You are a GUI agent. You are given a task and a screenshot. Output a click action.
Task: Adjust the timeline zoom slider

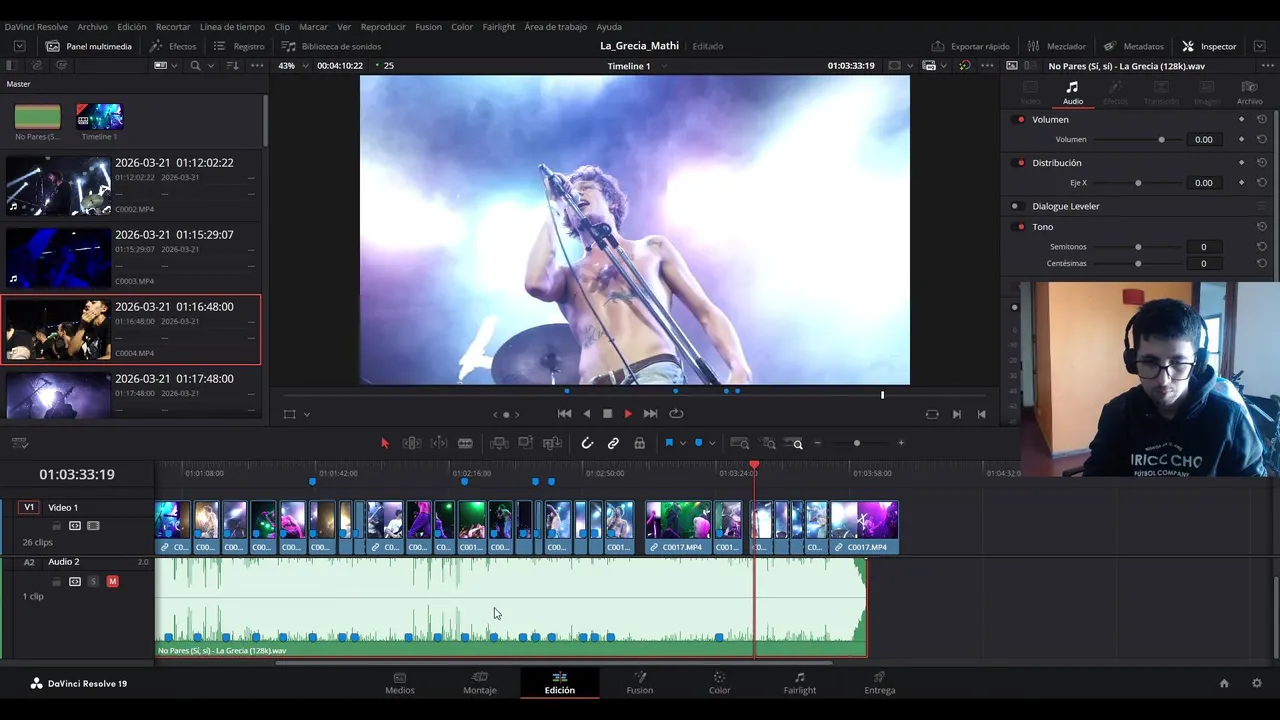(856, 443)
